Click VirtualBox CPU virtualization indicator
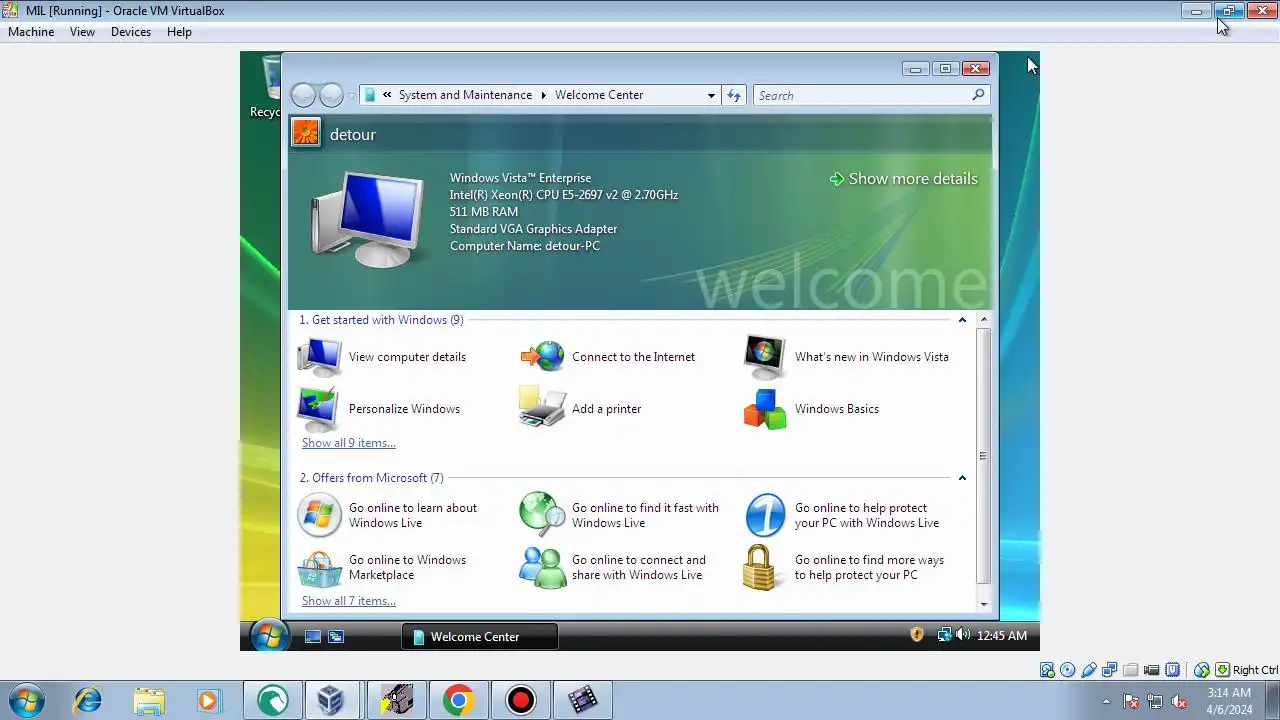Viewport: 1280px width, 720px height. click(x=1173, y=670)
